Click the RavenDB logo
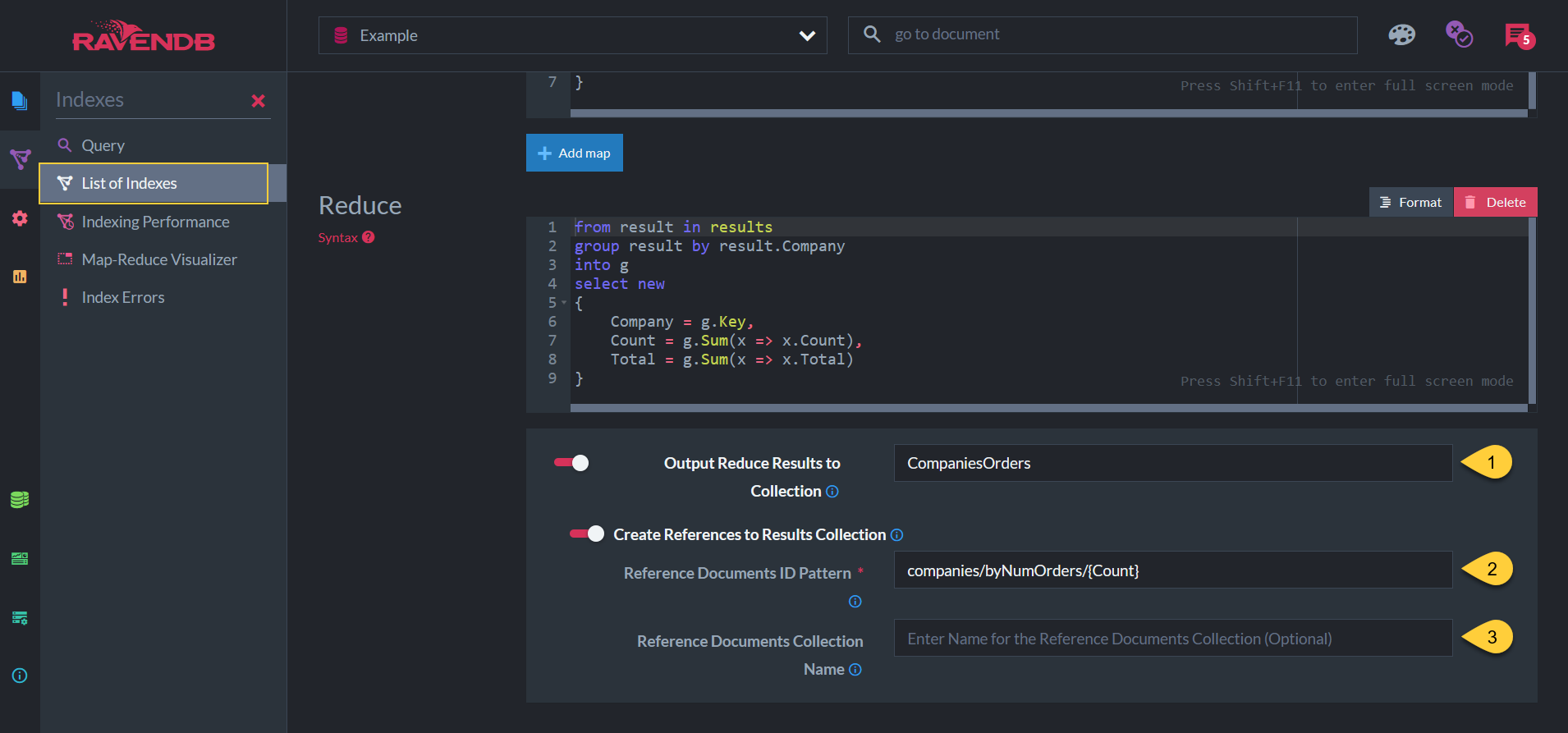The image size is (1568, 733). pos(144,36)
